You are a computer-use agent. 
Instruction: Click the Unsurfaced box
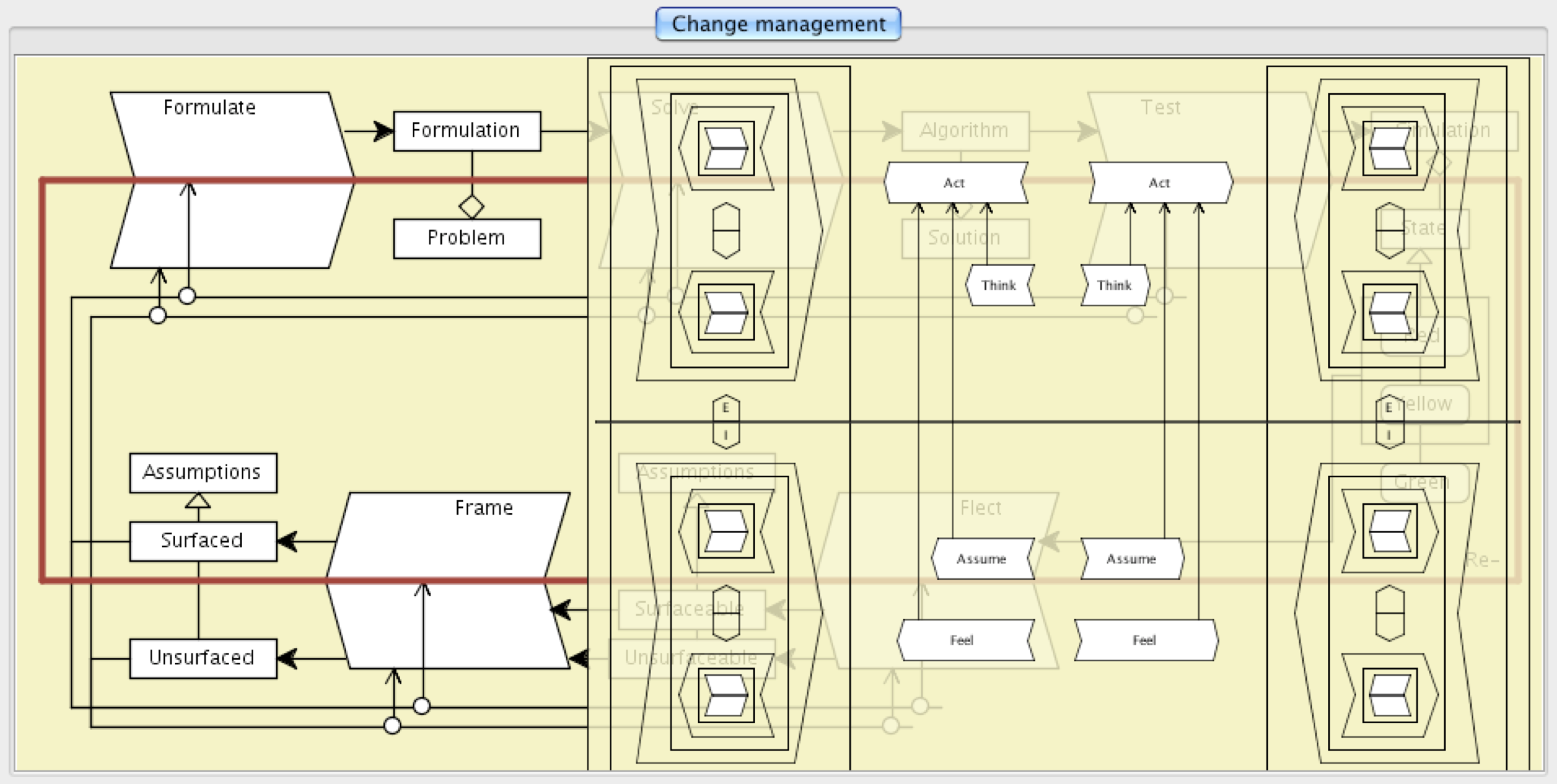click(x=202, y=658)
